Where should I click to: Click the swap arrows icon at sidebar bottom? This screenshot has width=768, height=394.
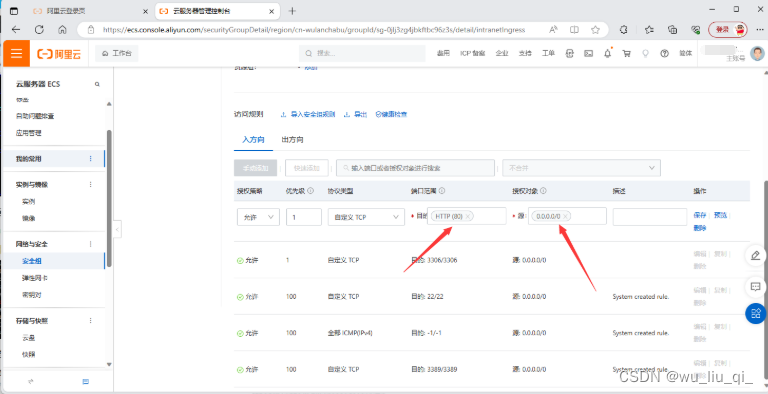pyautogui.click(x=30, y=381)
